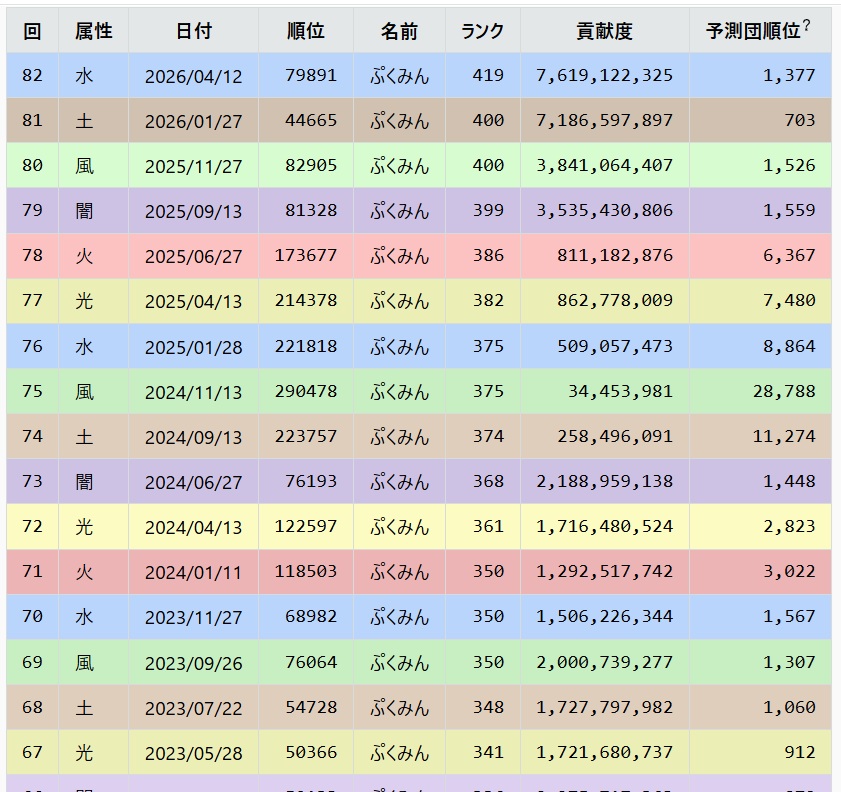Select the date cell 2026/04/12
841x792 pixels.
pyautogui.click(x=193, y=76)
